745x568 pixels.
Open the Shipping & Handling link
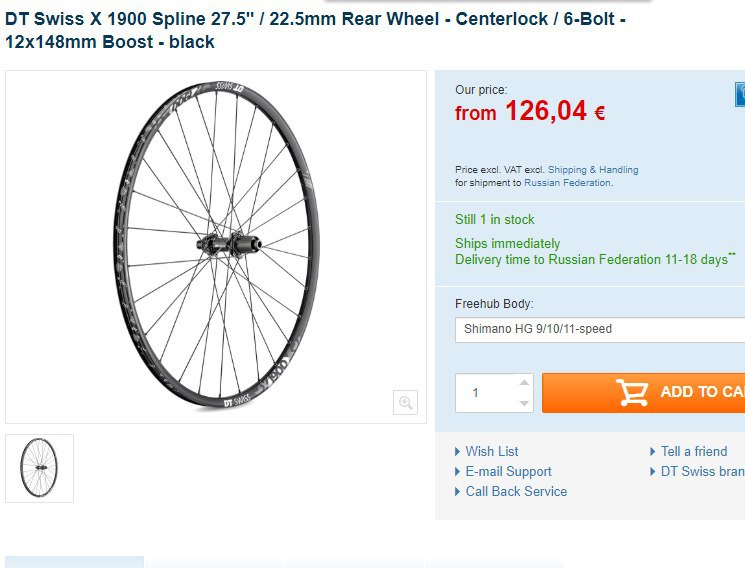pos(593,170)
